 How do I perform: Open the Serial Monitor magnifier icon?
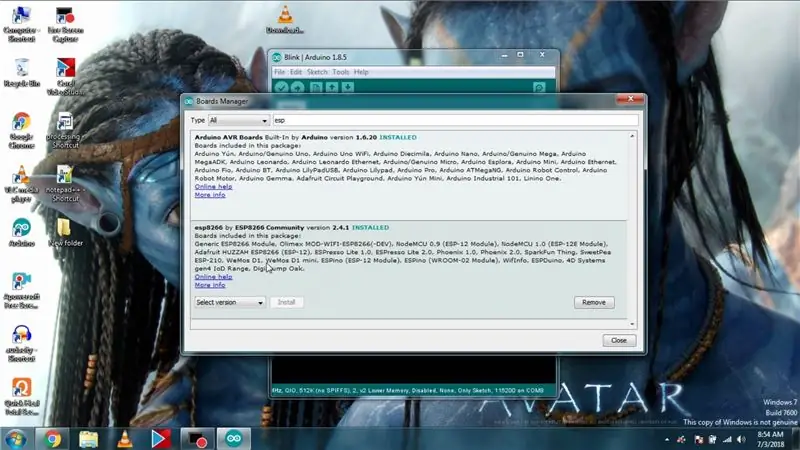pyautogui.click(x=539, y=87)
